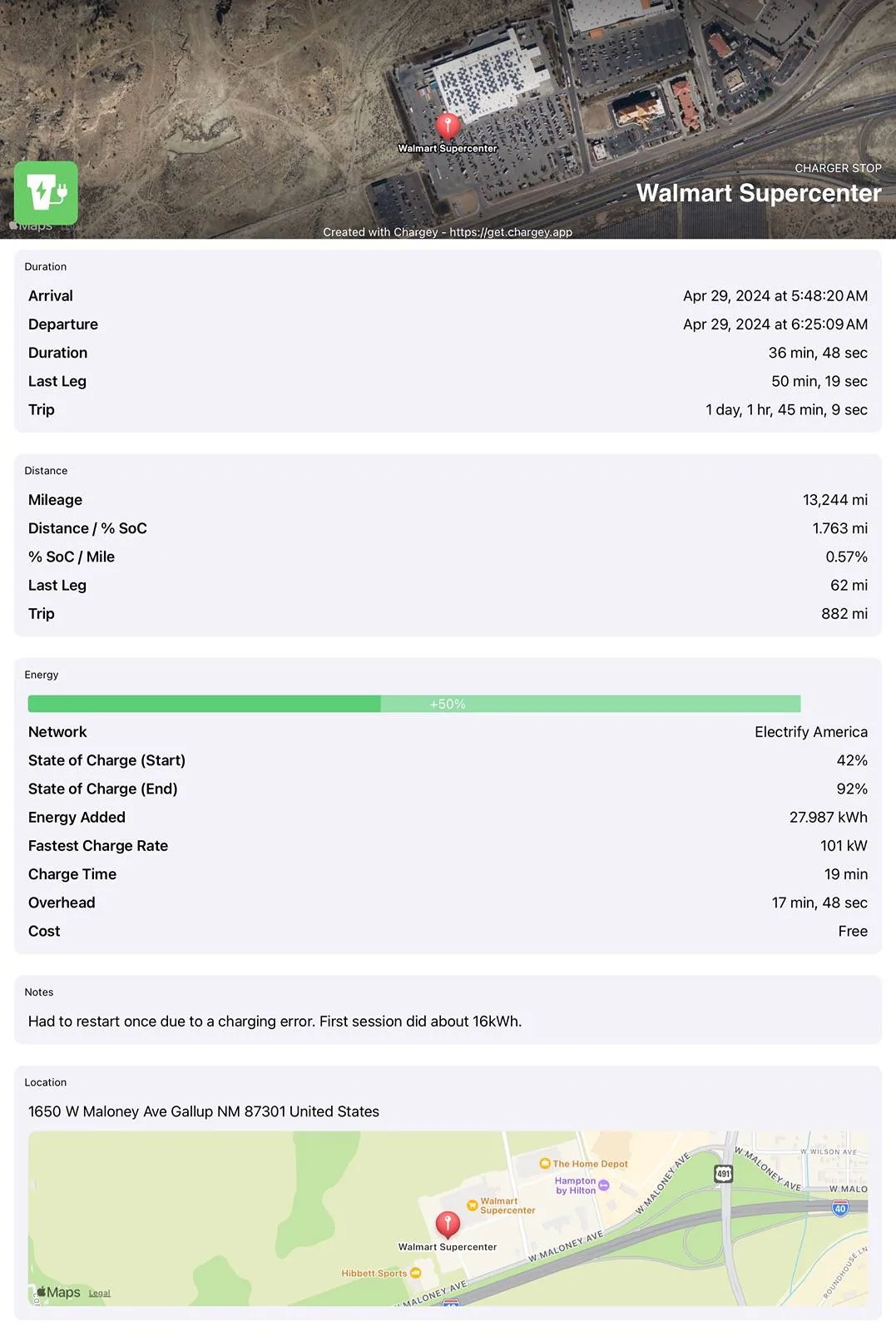Screen dimensions: 896x1331
Task: Click the charging error note text
Action: click(275, 1021)
